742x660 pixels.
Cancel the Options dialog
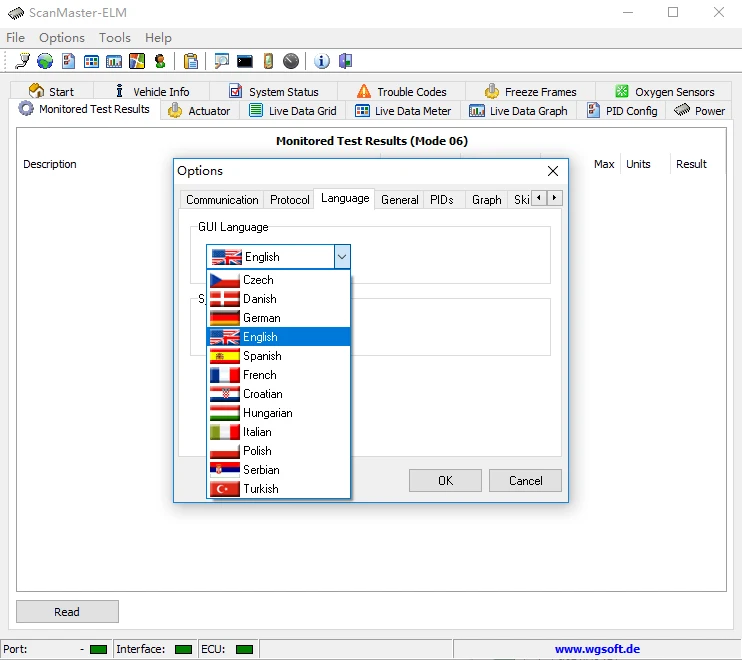[525, 481]
